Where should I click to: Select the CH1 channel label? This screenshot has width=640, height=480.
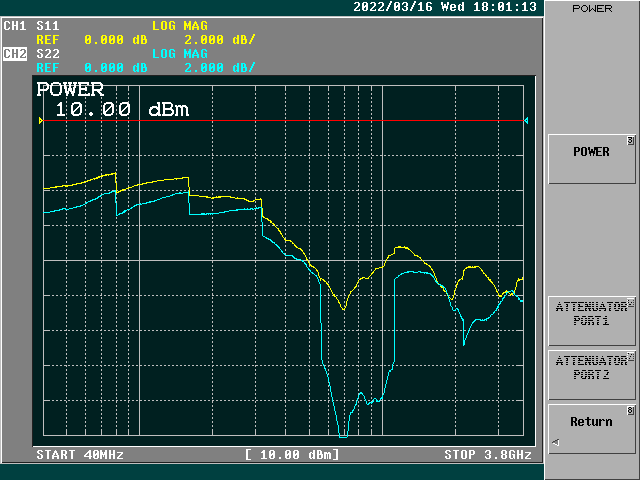(15, 26)
